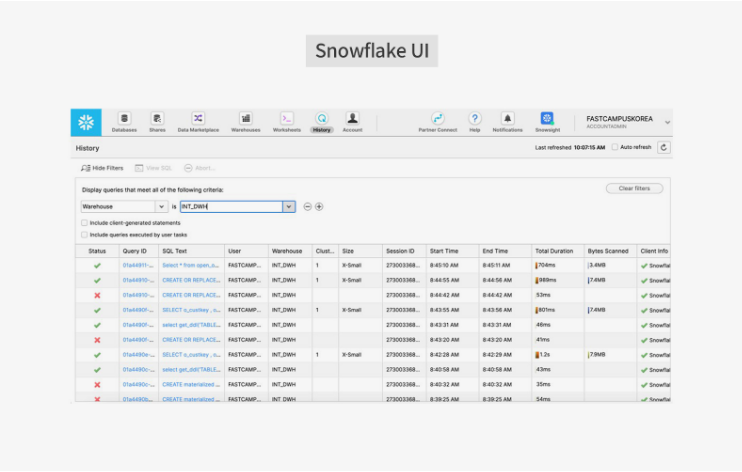Click the red X status at 8:43:20 AM
Image resolution: width=742 pixels, height=472 pixels.
pyautogui.click(x=97, y=340)
